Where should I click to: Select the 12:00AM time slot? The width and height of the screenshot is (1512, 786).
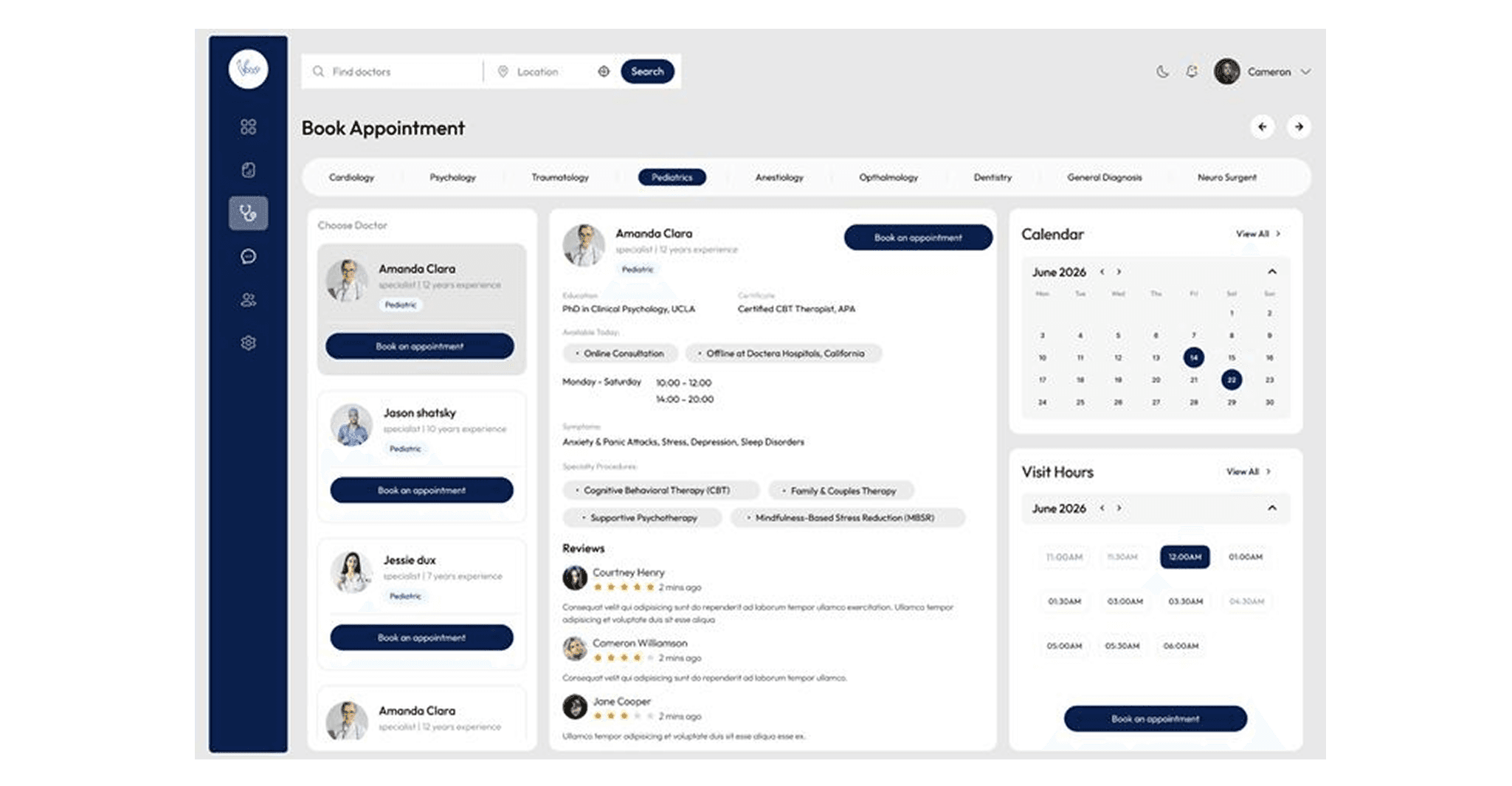pyautogui.click(x=1184, y=557)
